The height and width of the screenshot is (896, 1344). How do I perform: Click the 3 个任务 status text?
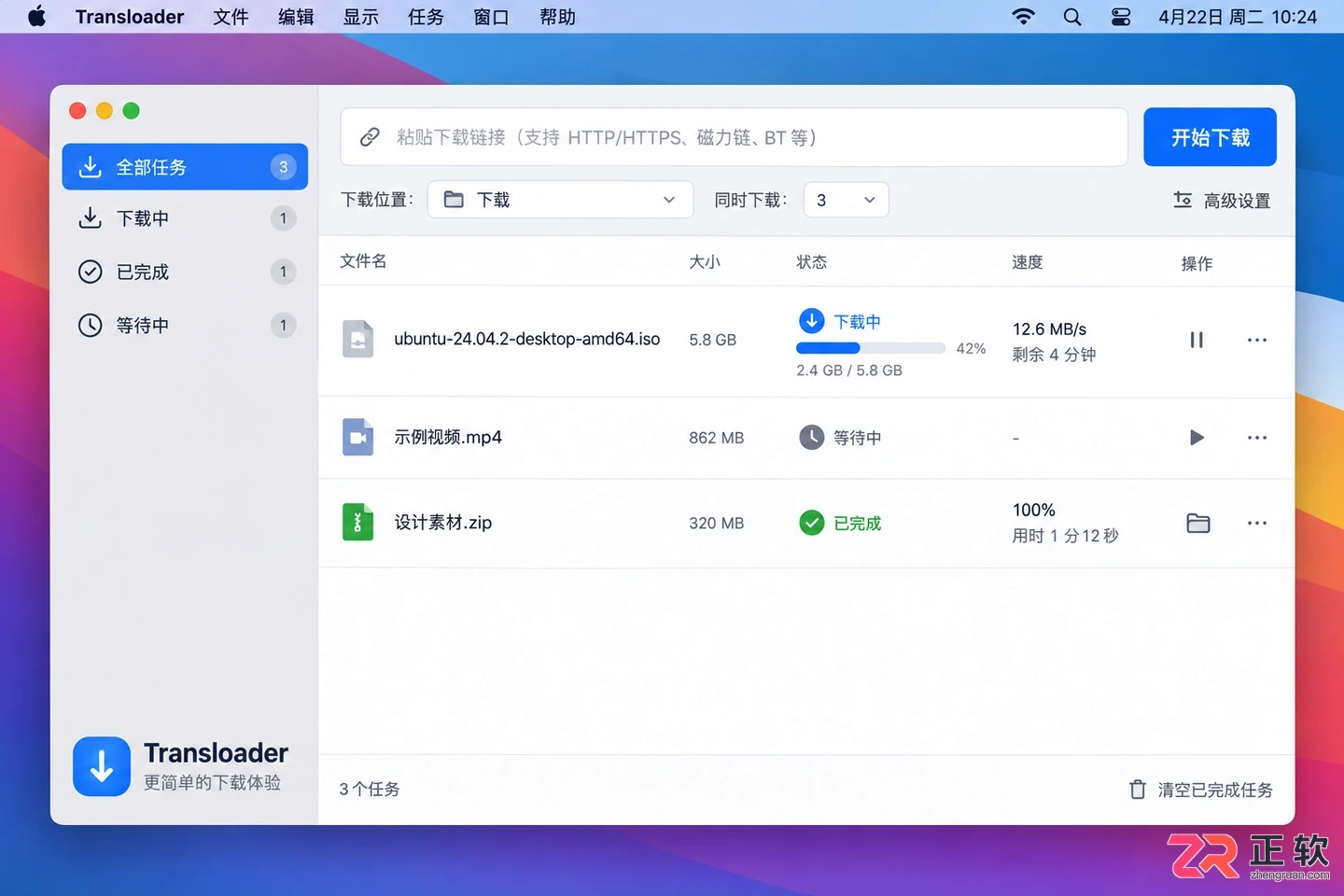point(370,790)
